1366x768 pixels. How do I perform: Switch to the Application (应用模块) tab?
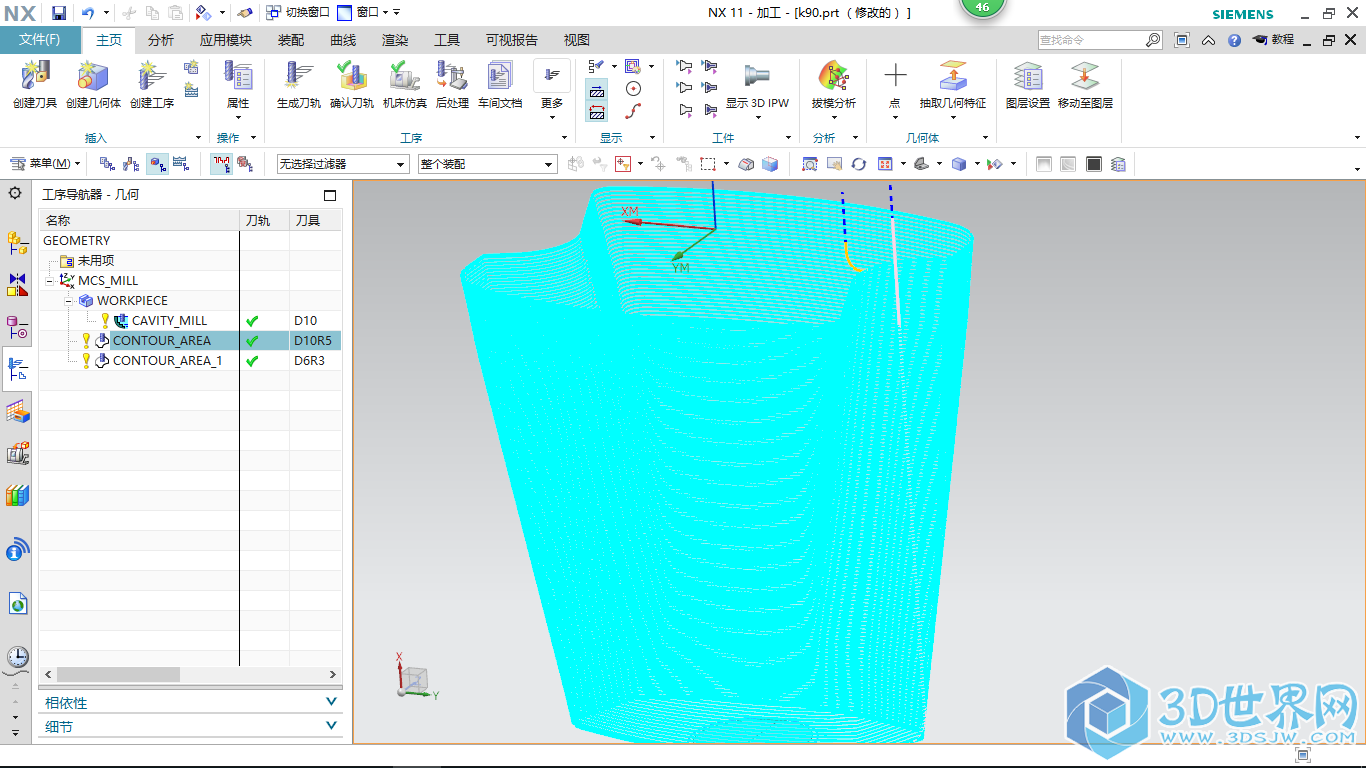coord(225,40)
